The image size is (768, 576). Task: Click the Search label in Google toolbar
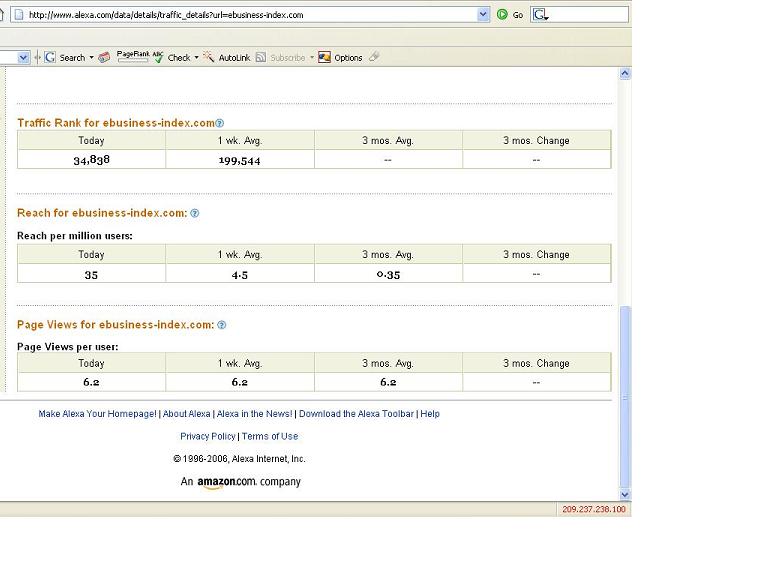point(72,58)
